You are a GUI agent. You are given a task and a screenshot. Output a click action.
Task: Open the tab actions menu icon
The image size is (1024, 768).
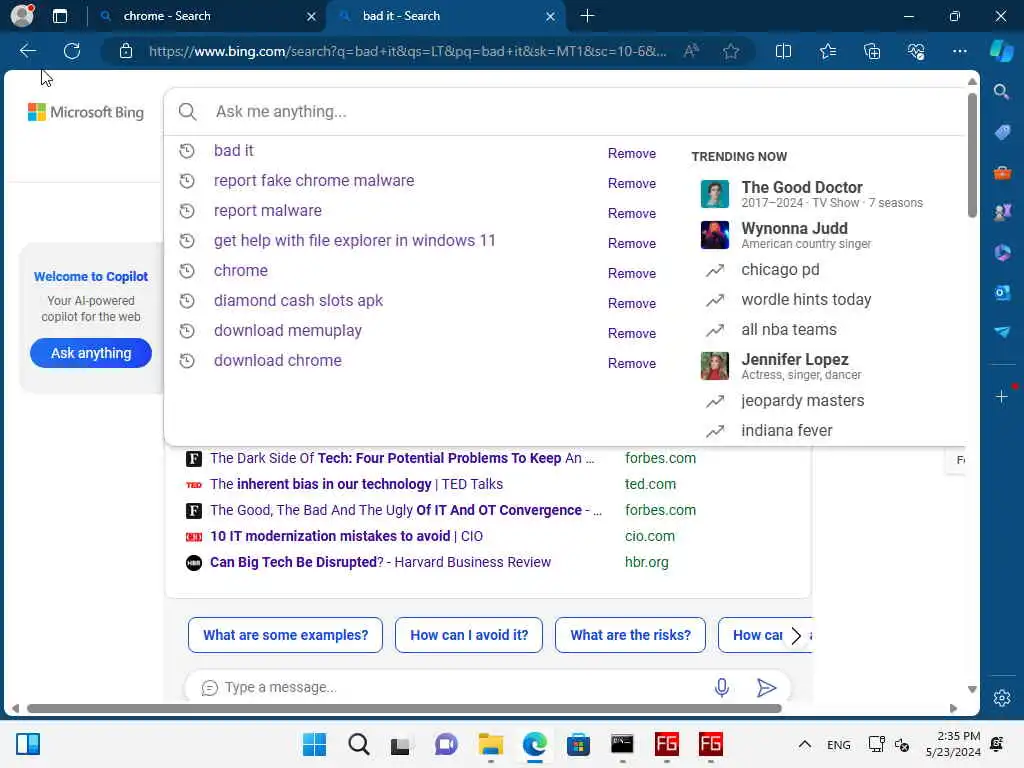[59, 16]
